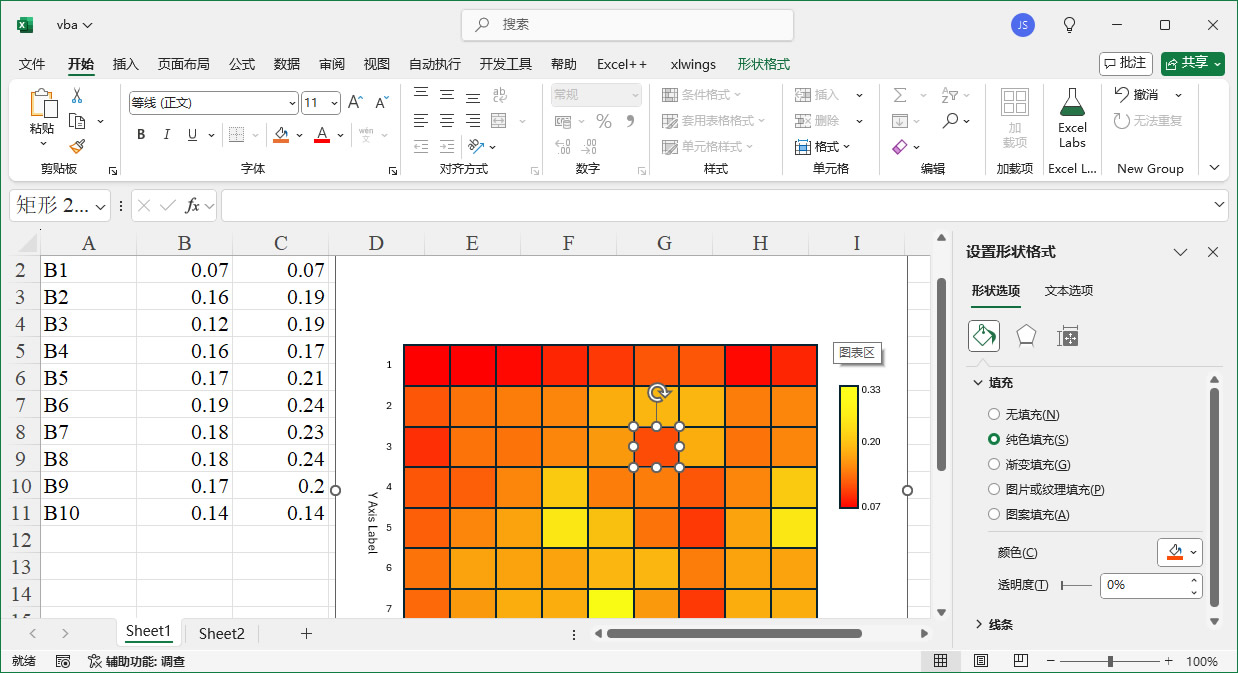Viewport: 1238px width, 673px height.
Task: Collapse the 填充 section
Action: [x=978, y=381]
